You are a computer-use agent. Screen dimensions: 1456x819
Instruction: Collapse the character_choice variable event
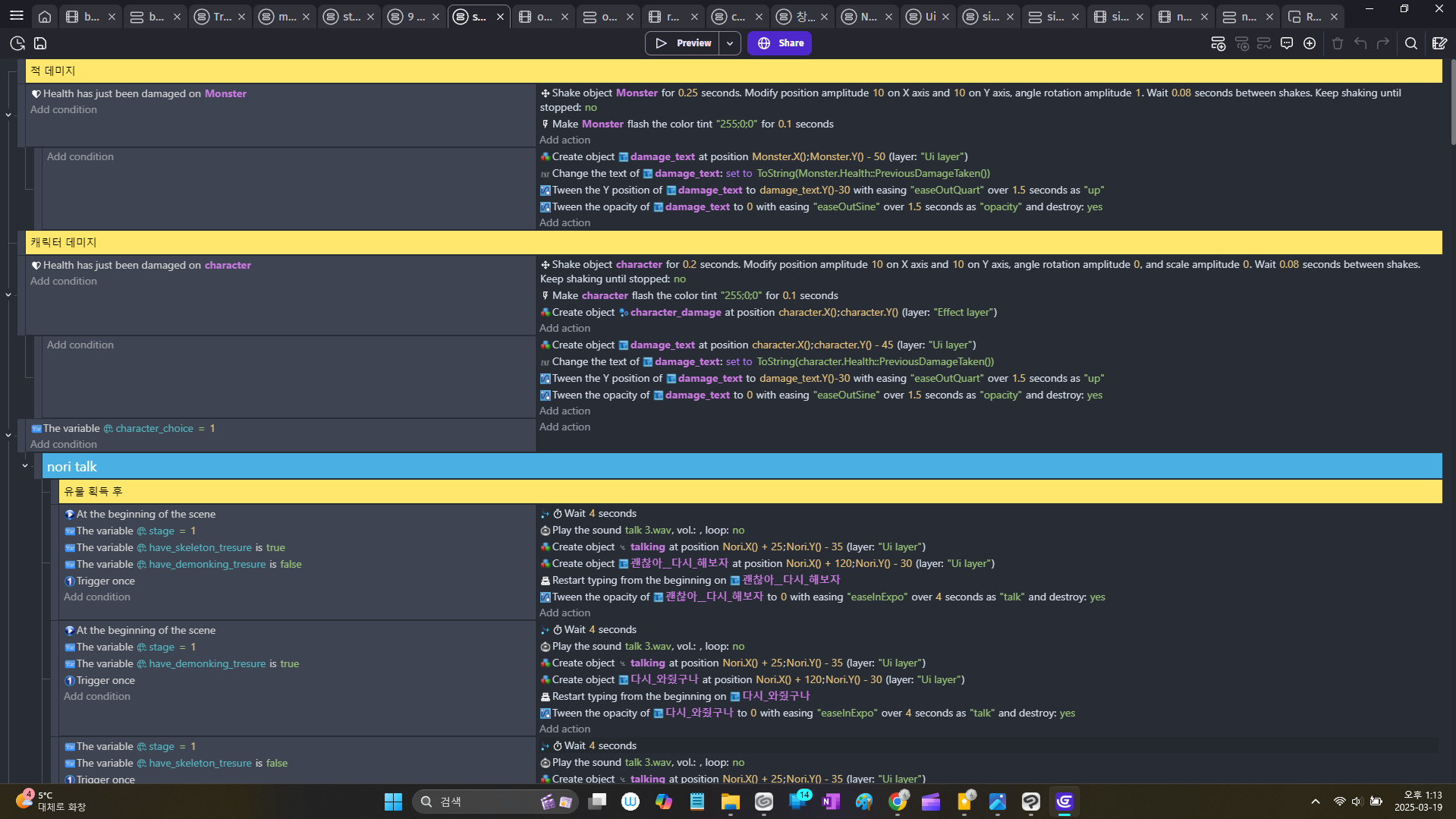[x=8, y=435]
